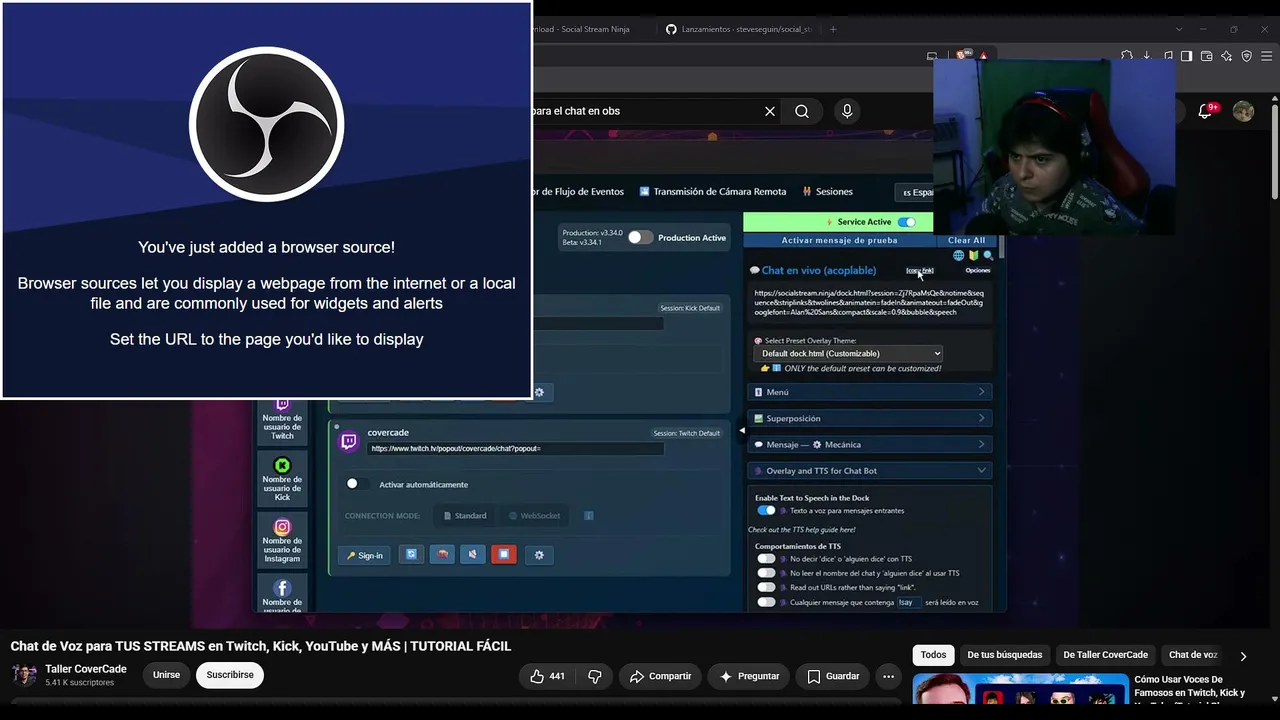Click the Brave Rewards triangle icon
The height and width of the screenshot is (720, 1280).
tap(983, 55)
